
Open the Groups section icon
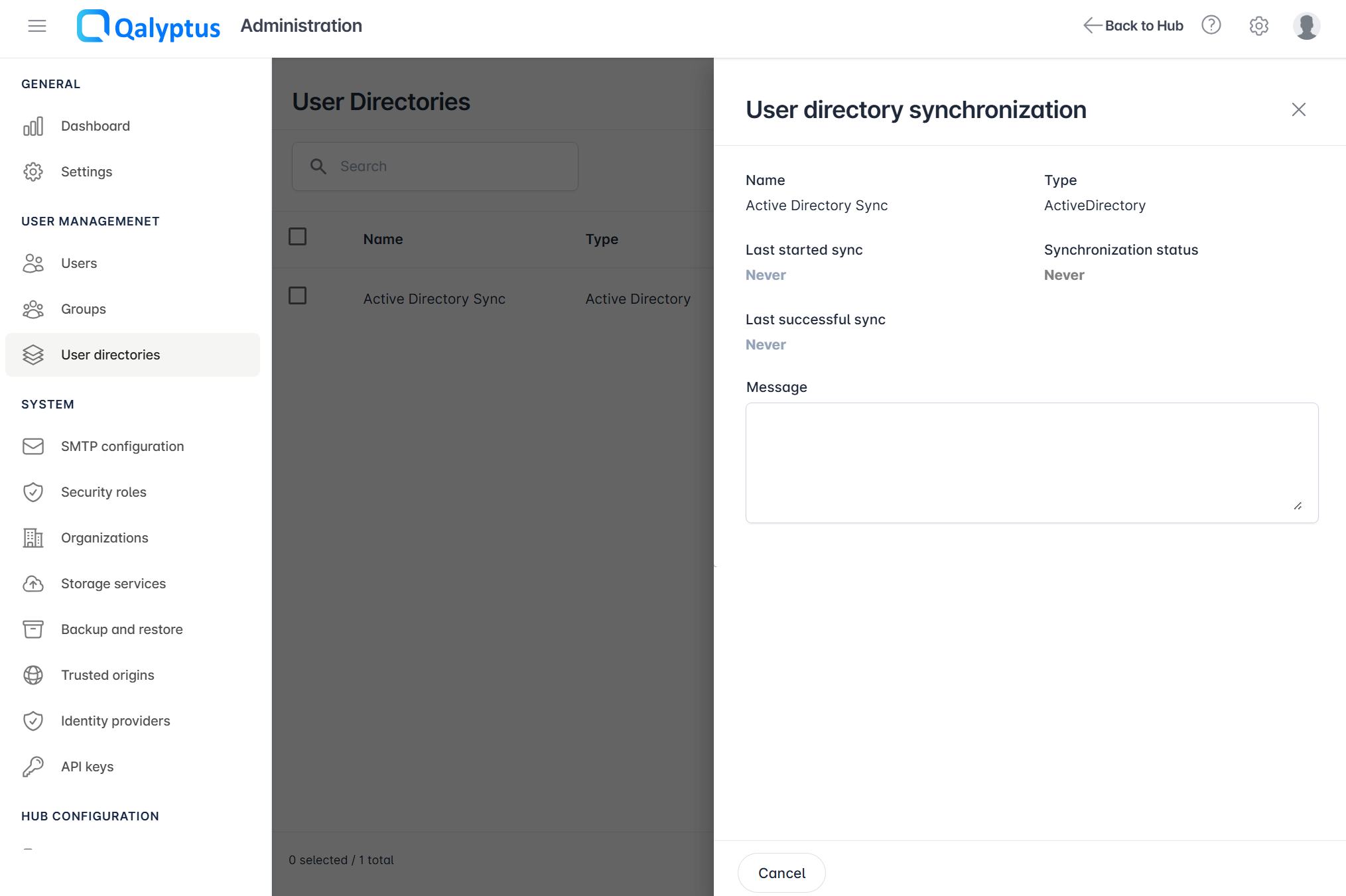(x=33, y=309)
